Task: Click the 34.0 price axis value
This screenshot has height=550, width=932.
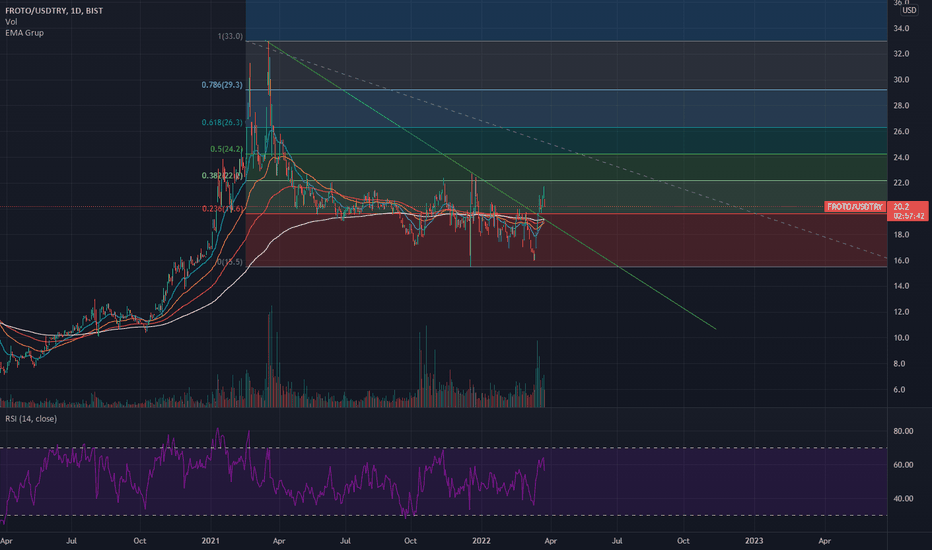Action: coord(900,29)
